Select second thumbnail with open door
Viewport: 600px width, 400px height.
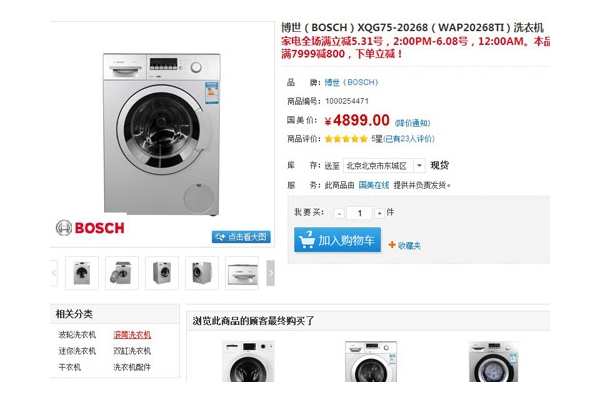pos(122,273)
